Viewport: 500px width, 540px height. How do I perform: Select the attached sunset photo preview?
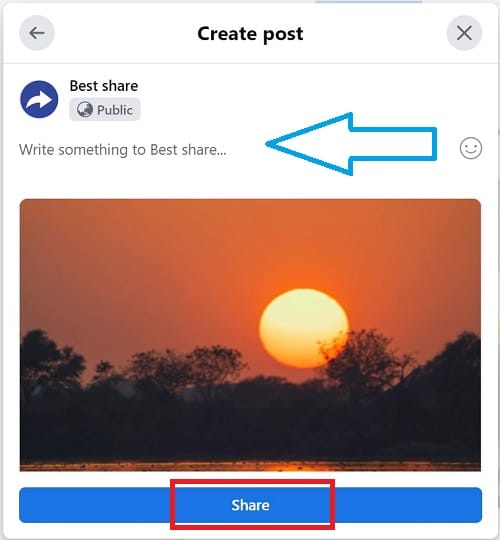coord(250,335)
